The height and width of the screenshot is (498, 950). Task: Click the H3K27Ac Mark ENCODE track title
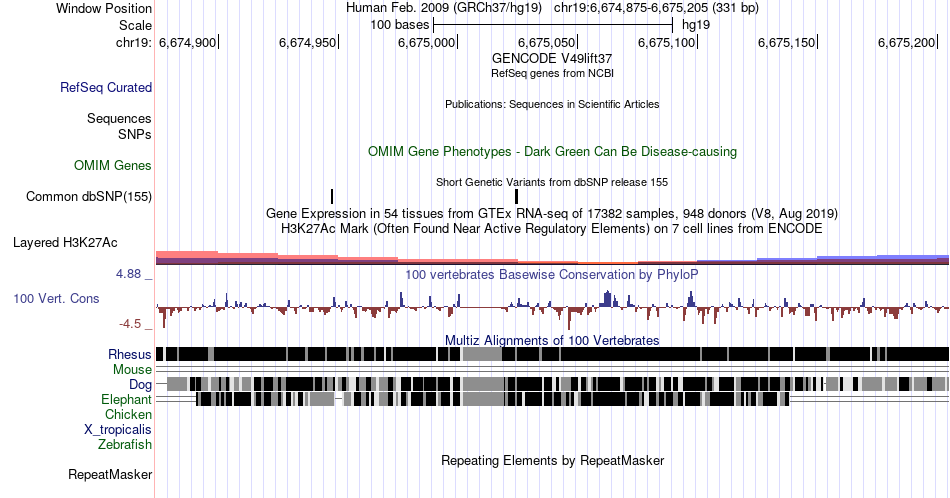[552, 228]
